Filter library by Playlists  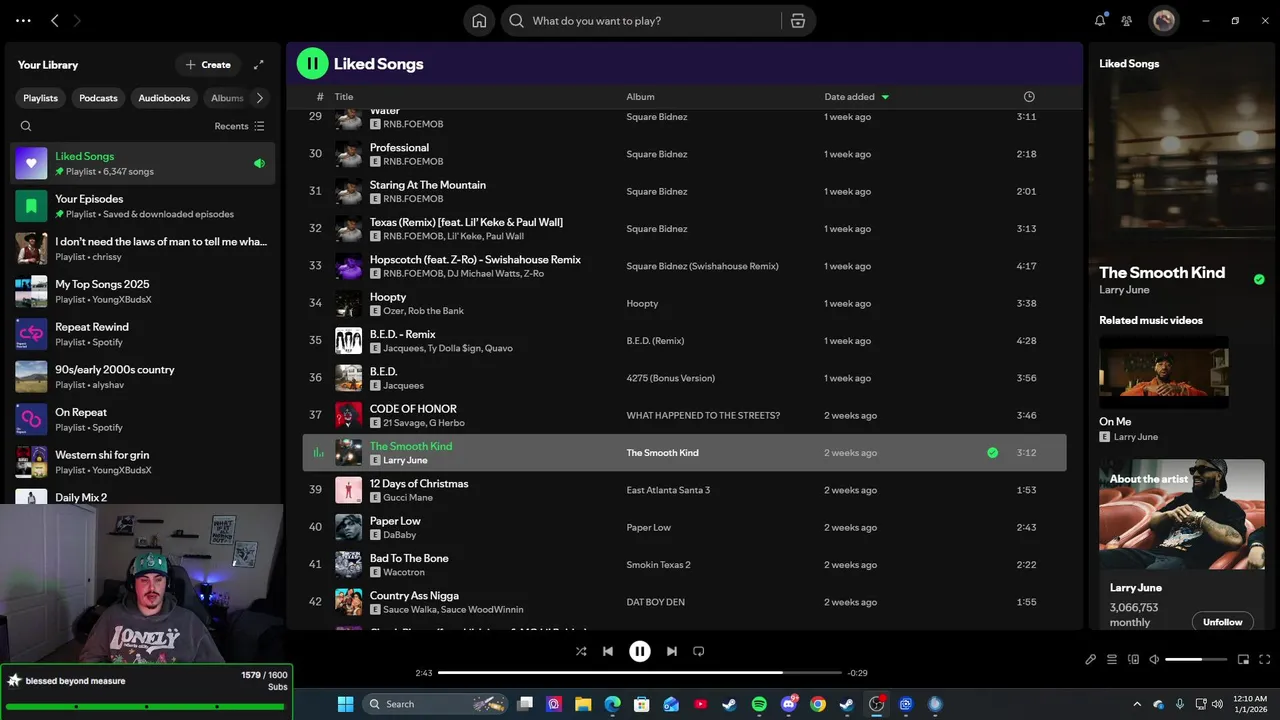point(41,98)
